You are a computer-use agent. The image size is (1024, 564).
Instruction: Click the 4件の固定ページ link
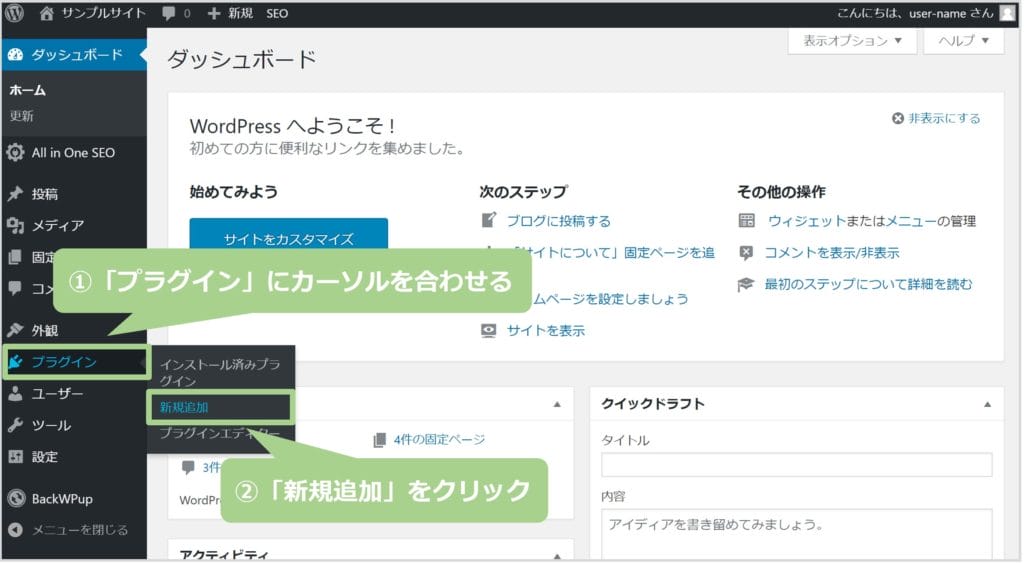[439, 440]
